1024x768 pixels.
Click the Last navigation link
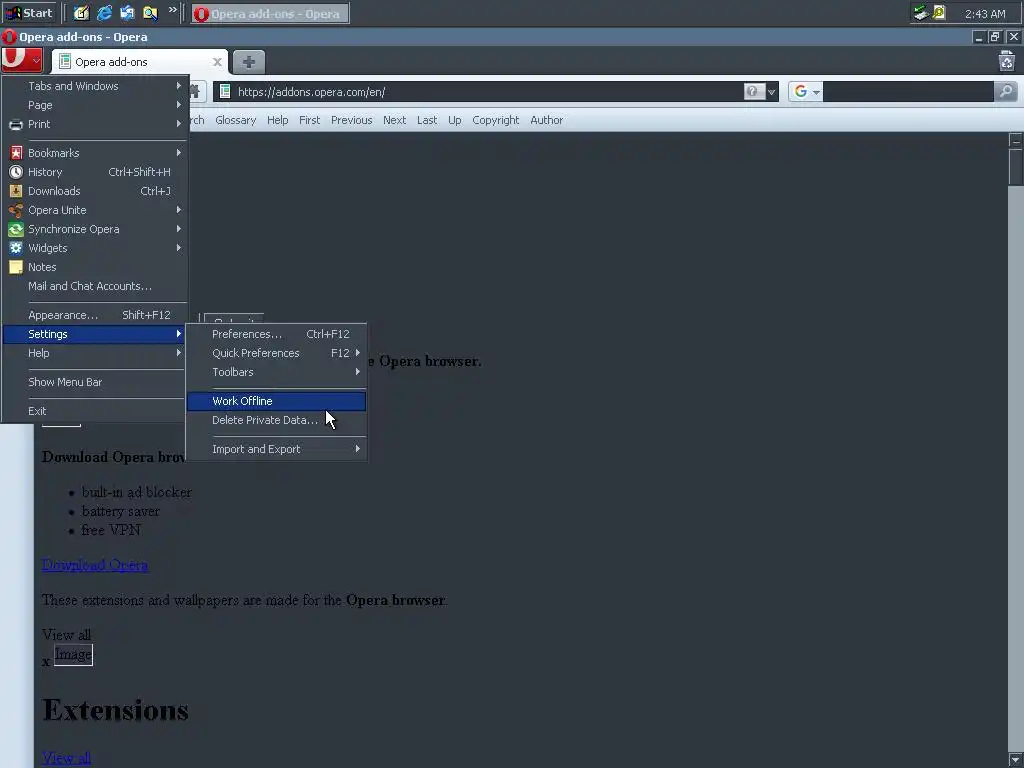pyautogui.click(x=427, y=120)
